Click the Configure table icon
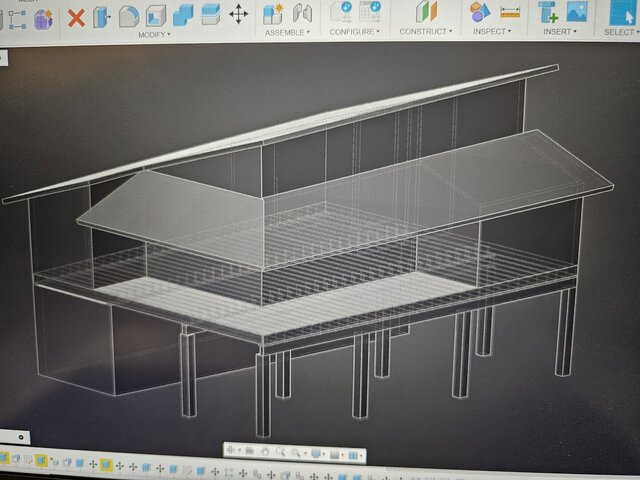This screenshot has height=480, width=640. pyautogui.click(x=370, y=11)
